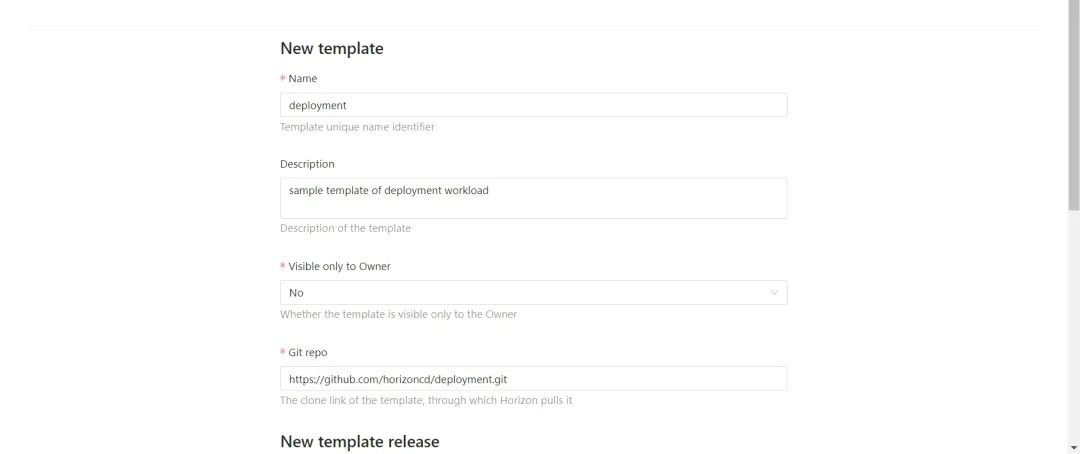Click into the Description text area

click(533, 198)
